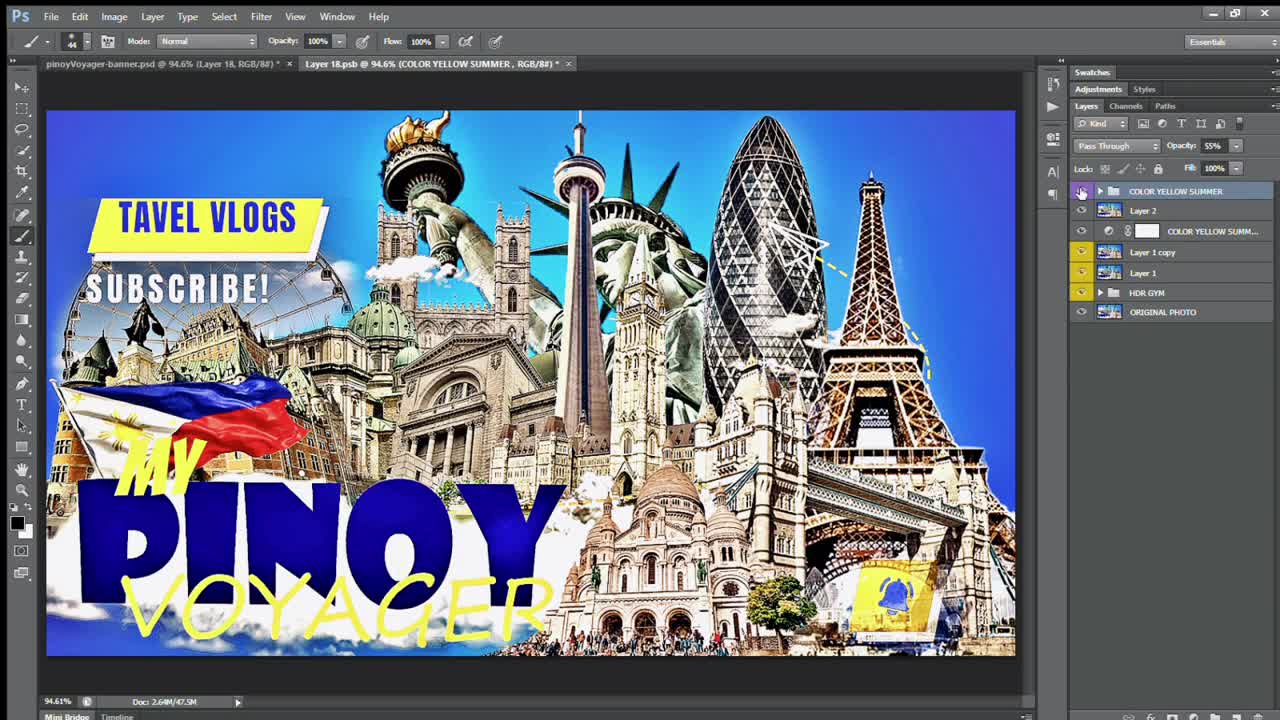Select the Spot Healing Brush tool

[x=22, y=214]
